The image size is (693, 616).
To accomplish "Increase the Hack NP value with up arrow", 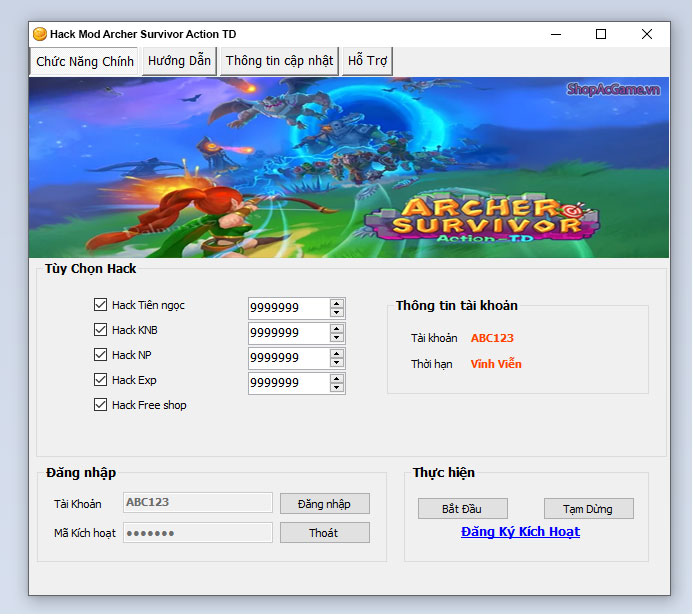I will (337, 354).
